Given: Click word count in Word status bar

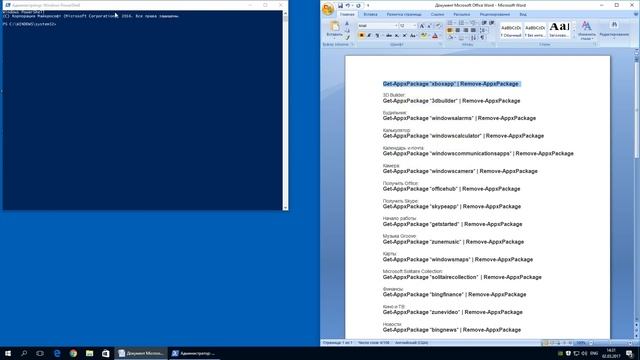Looking at the screenshot, I should click(x=373, y=343).
